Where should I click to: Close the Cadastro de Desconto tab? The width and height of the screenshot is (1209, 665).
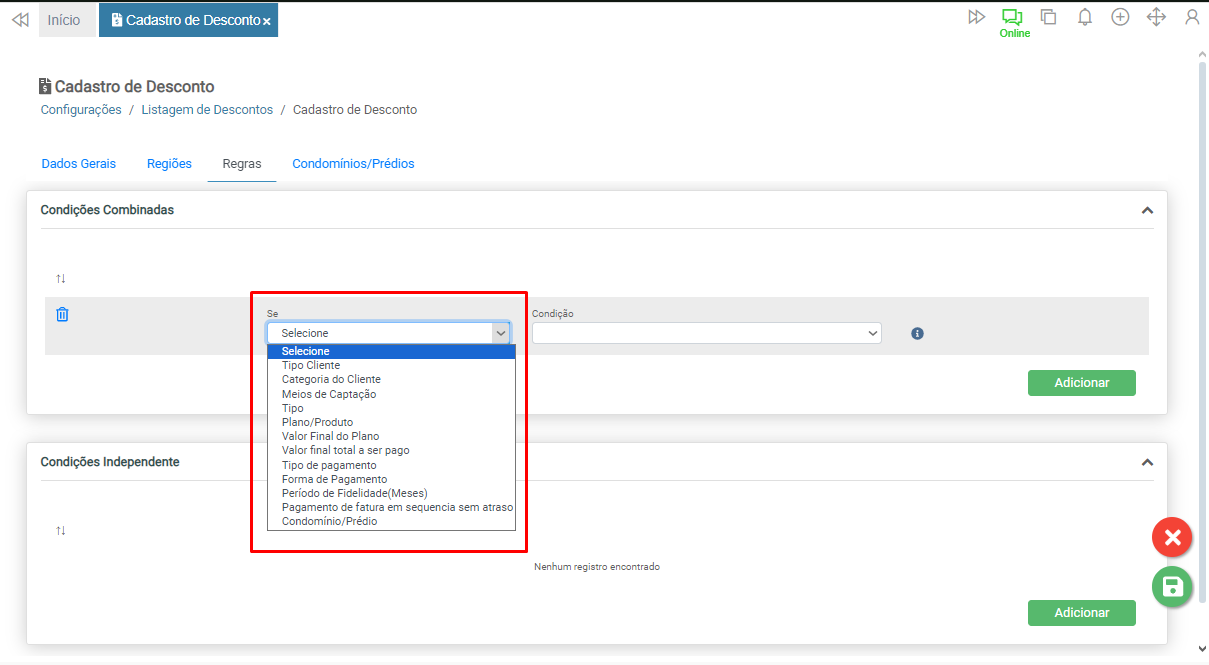click(x=267, y=21)
